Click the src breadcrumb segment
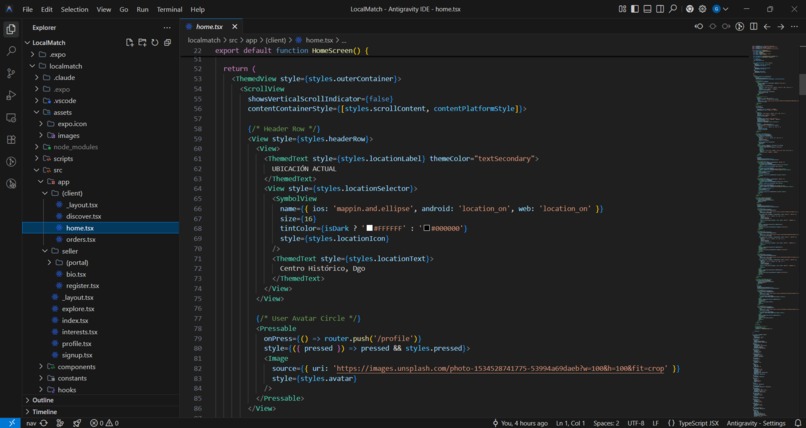This screenshot has width=806, height=428. pyautogui.click(x=233, y=40)
